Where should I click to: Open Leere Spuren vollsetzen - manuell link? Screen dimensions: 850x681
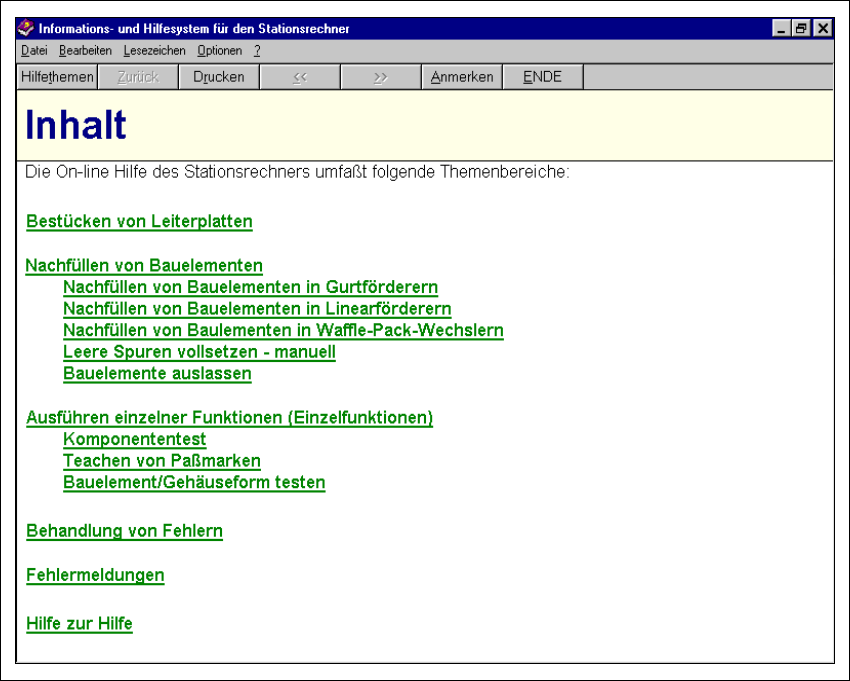click(x=199, y=352)
